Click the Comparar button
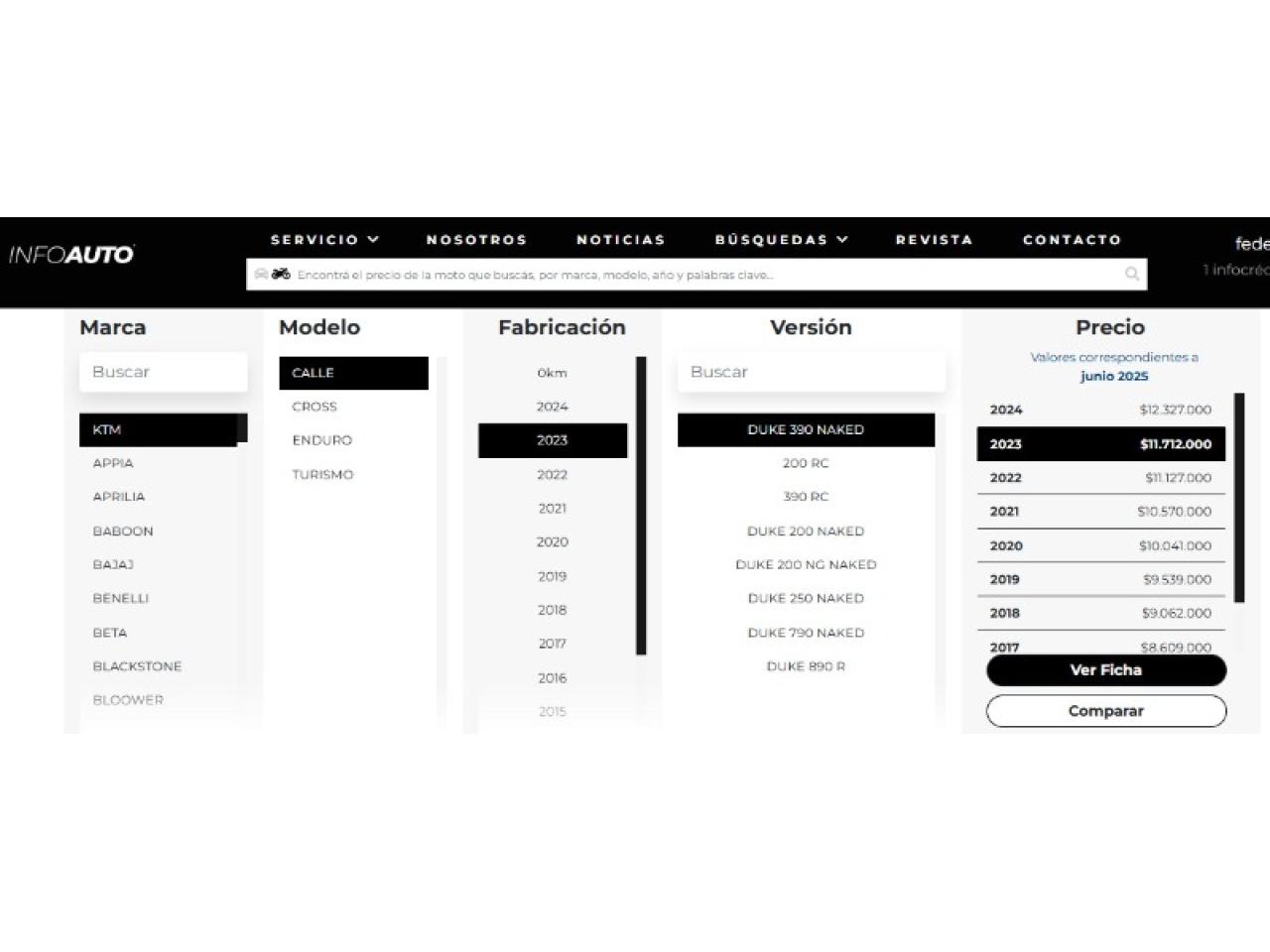Viewport: 1270px width, 952px height. (1106, 711)
